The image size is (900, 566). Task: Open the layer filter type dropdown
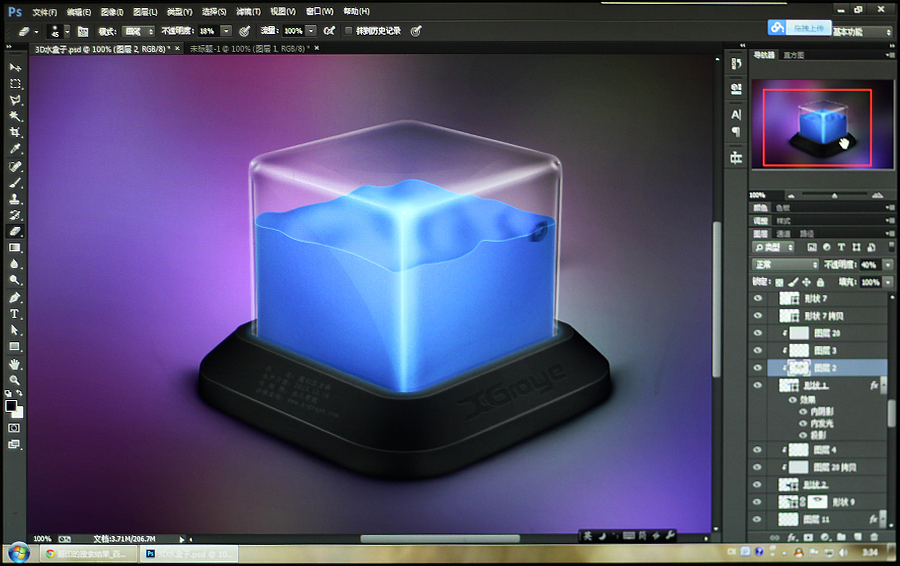click(x=773, y=247)
